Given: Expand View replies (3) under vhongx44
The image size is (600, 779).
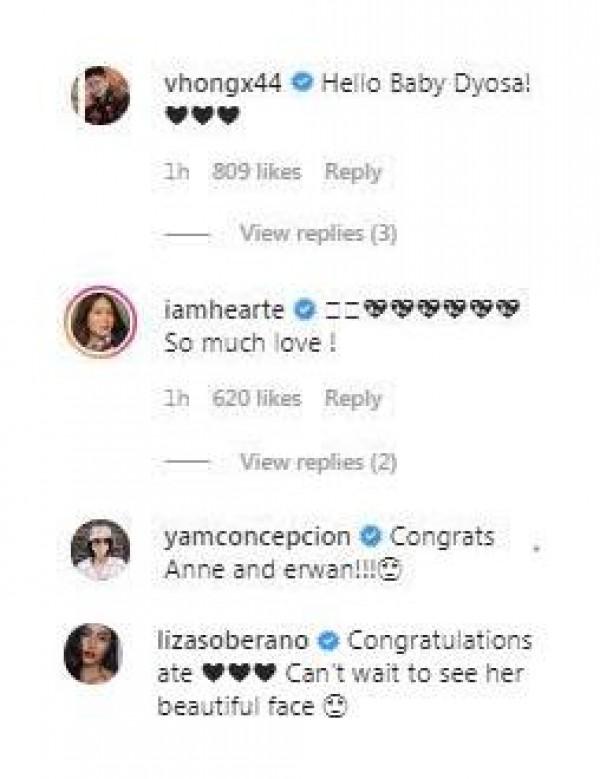Looking at the screenshot, I should 318,235.
